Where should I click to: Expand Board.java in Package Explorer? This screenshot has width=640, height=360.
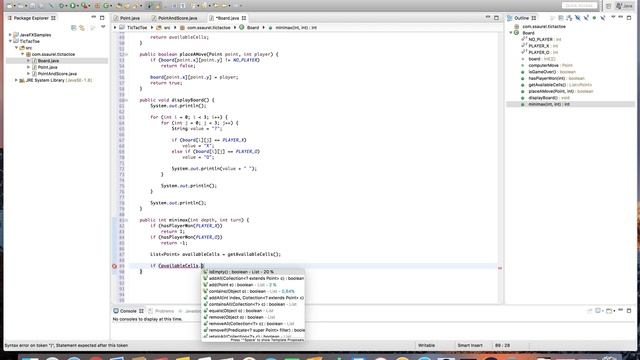pos(29,61)
